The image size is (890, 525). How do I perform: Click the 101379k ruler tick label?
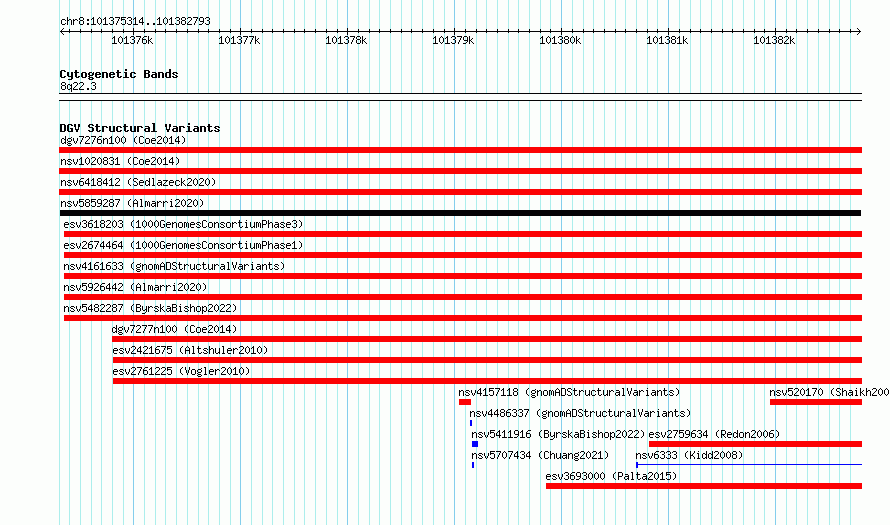tap(453, 40)
